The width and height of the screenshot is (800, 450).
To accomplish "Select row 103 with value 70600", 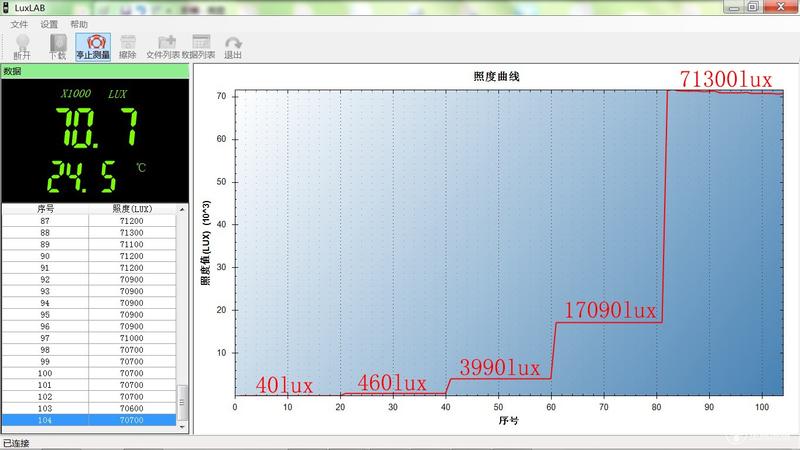I will click(89, 408).
